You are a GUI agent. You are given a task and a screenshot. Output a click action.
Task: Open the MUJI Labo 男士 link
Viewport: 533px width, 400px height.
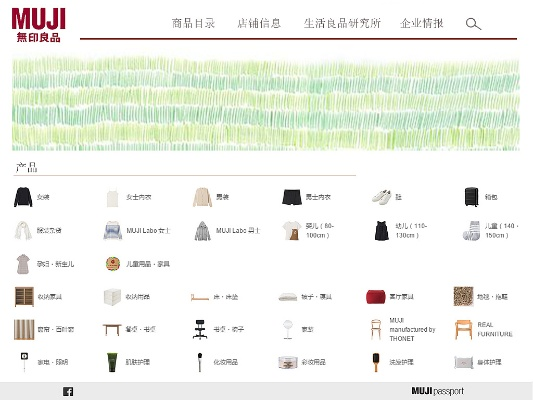(x=238, y=230)
